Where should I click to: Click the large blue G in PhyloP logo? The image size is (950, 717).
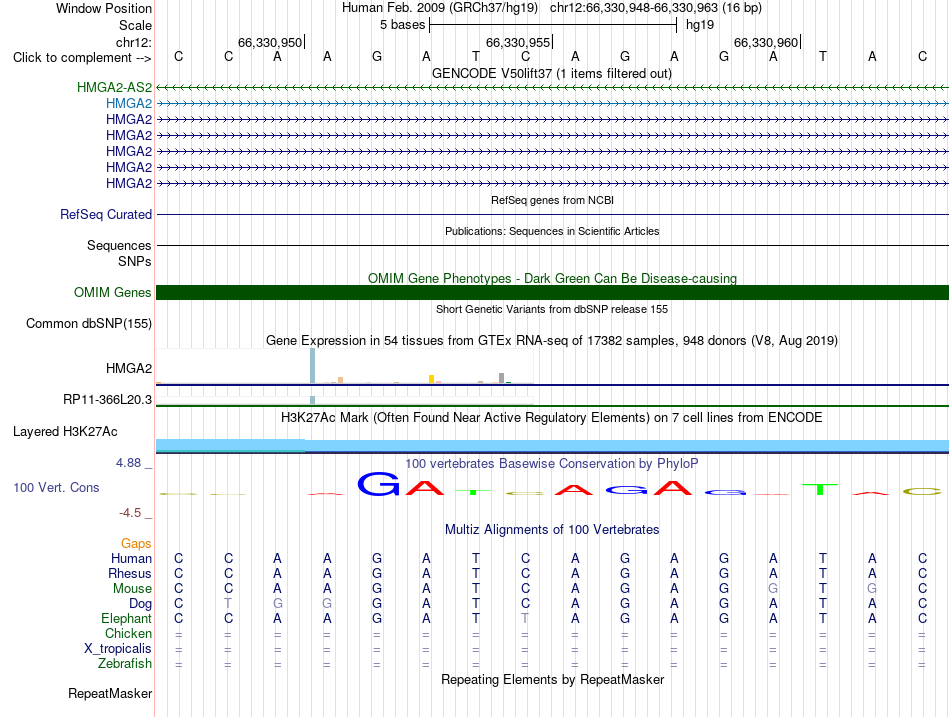point(379,484)
